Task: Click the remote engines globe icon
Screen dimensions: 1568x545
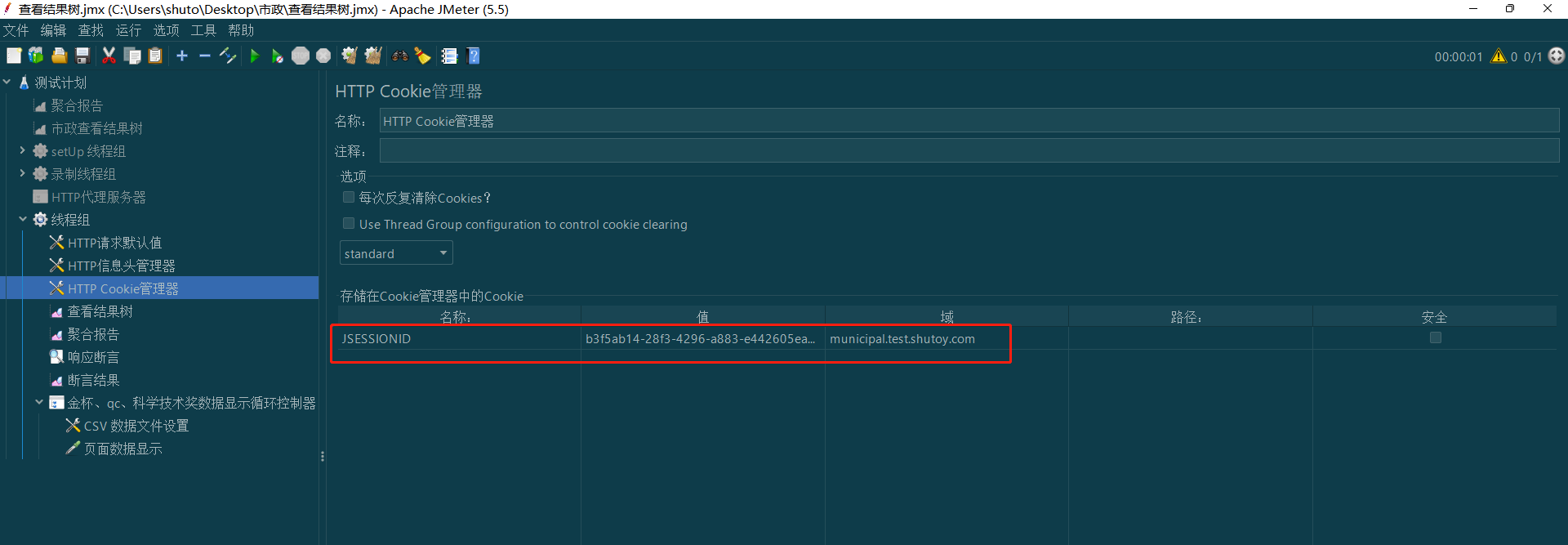Action: tap(1557, 56)
